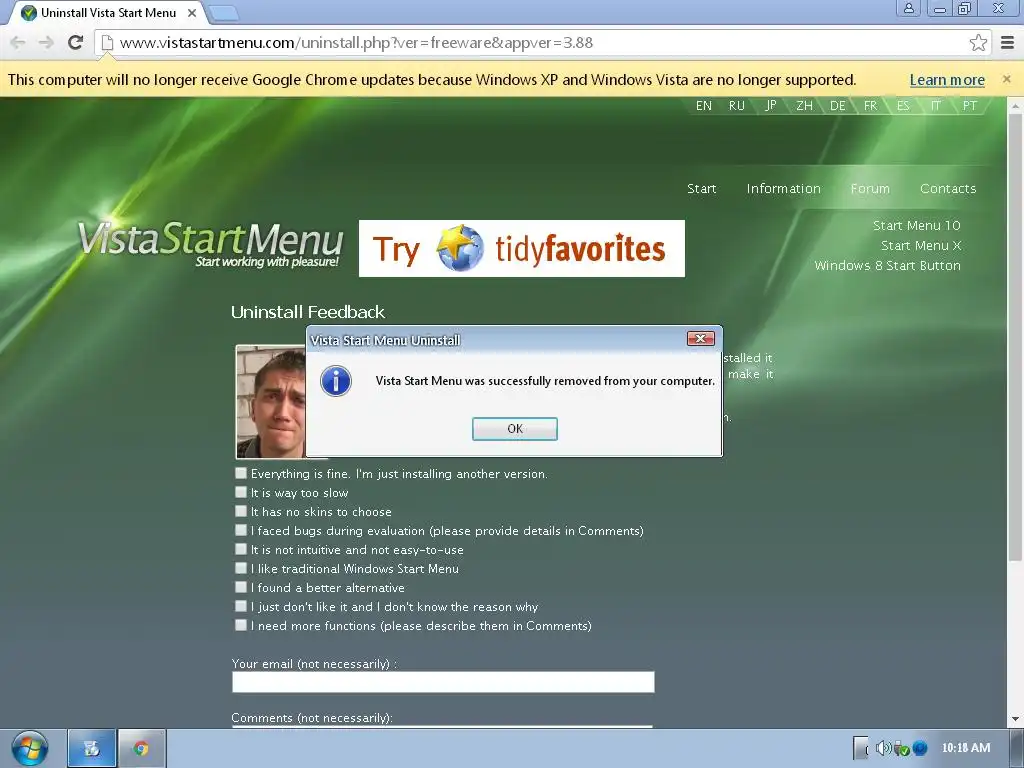Switch site language to EN
Screen dimensions: 1024x768
pos(703,105)
